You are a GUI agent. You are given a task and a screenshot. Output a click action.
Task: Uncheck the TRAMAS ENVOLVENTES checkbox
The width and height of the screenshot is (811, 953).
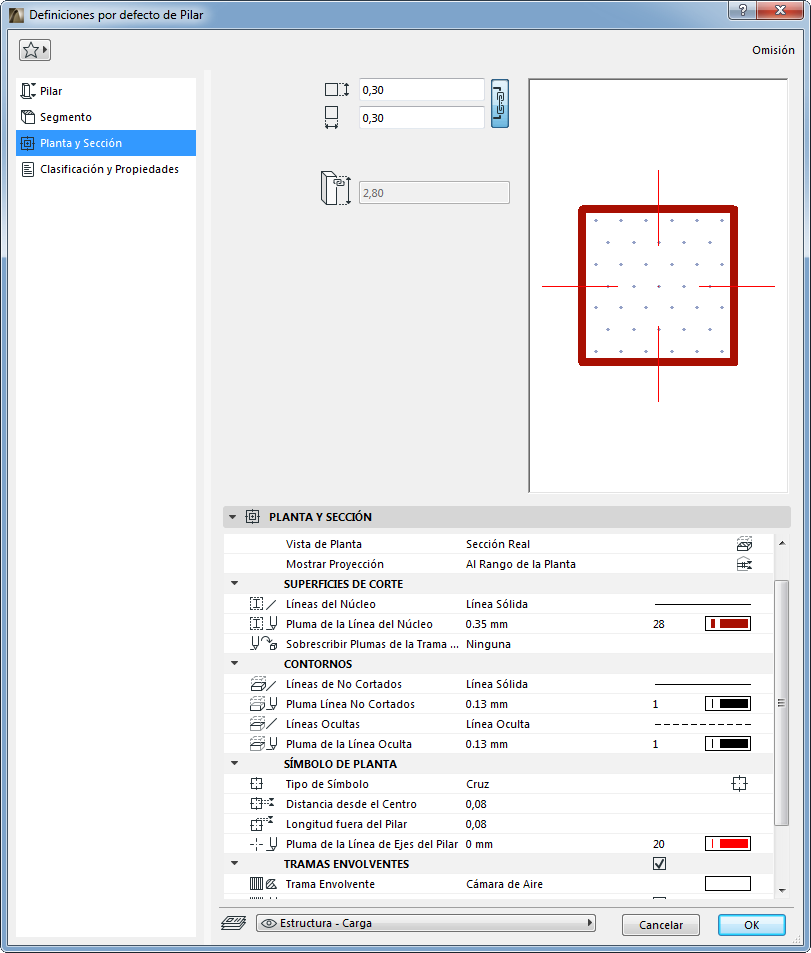coord(659,864)
